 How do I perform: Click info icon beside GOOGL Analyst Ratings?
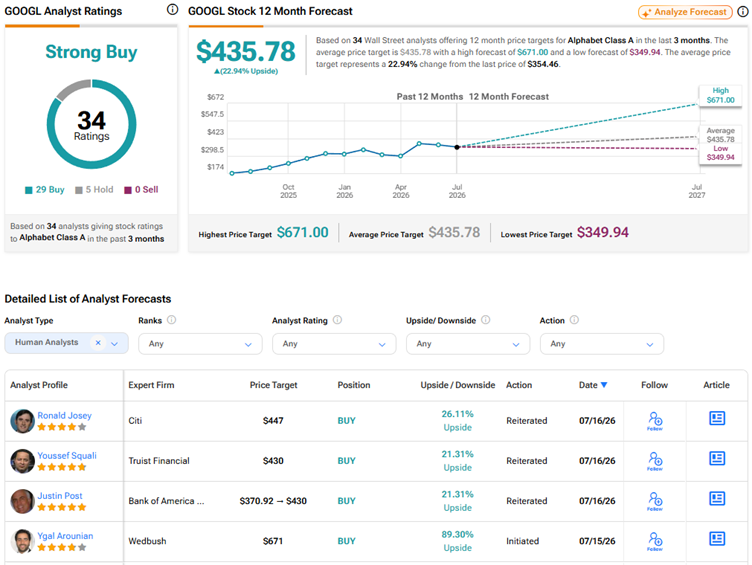coord(172,10)
